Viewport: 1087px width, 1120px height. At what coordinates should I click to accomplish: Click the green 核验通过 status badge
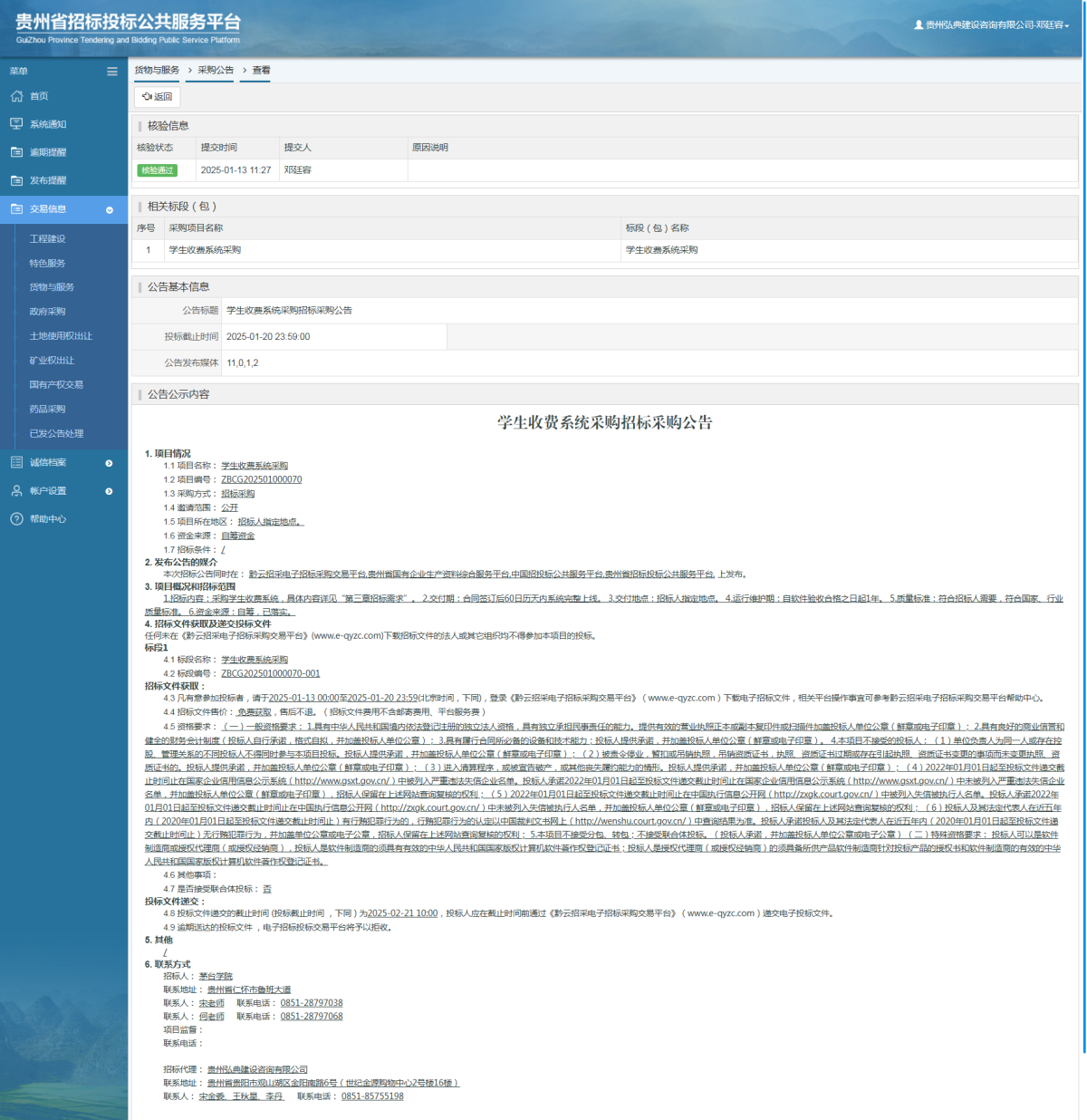[x=157, y=170]
